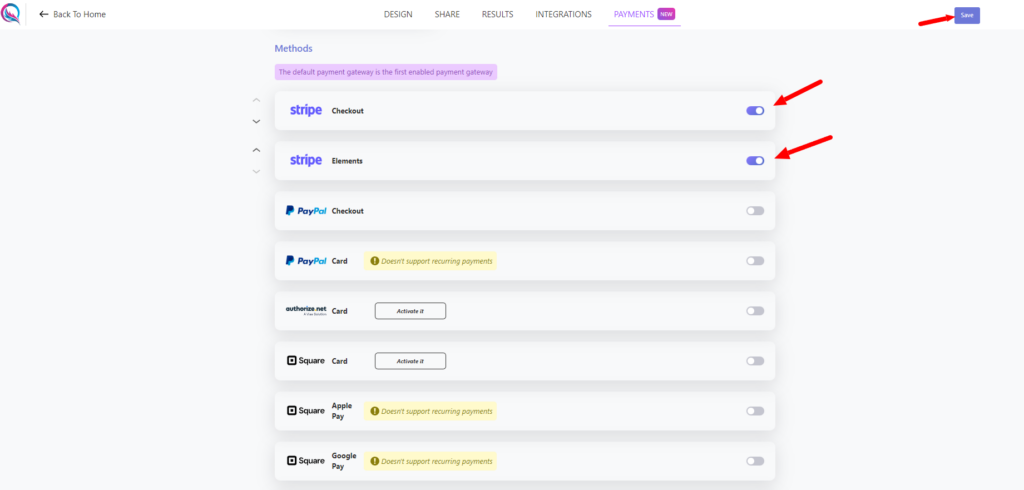Click the authorize.net logo
The width and height of the screenshot is (1024, 490).
pyautogui.click(x=306, y=310)
